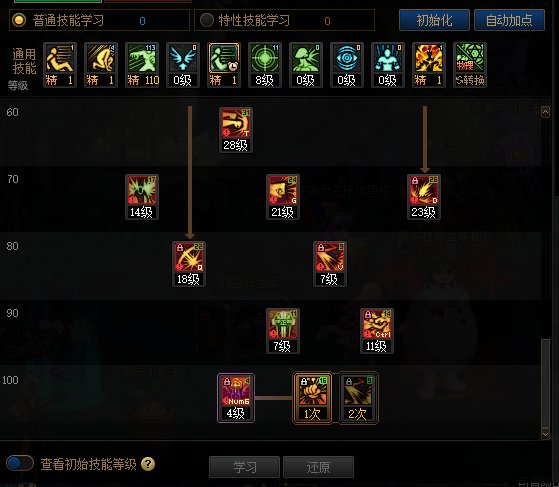Select the 8级 crosshair target skill

pyautogui.click(x=265, y=65)
